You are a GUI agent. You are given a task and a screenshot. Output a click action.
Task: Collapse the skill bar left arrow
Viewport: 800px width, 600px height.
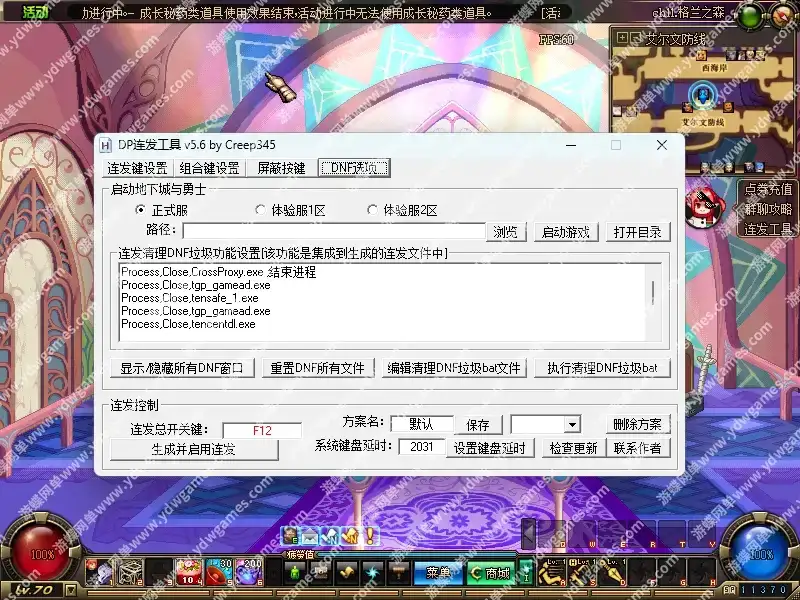pyautogui.click(x=529, y=534)
